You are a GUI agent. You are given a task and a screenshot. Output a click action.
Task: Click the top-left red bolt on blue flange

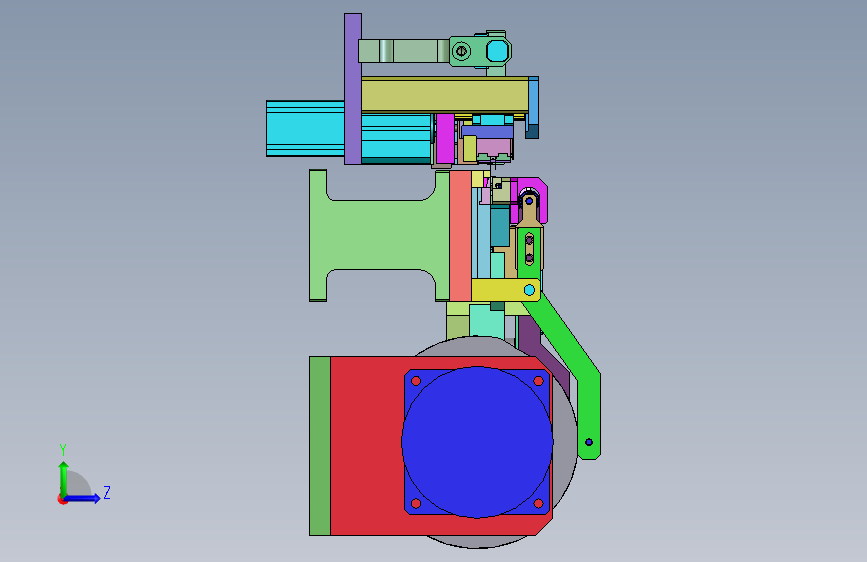point(416,381)
